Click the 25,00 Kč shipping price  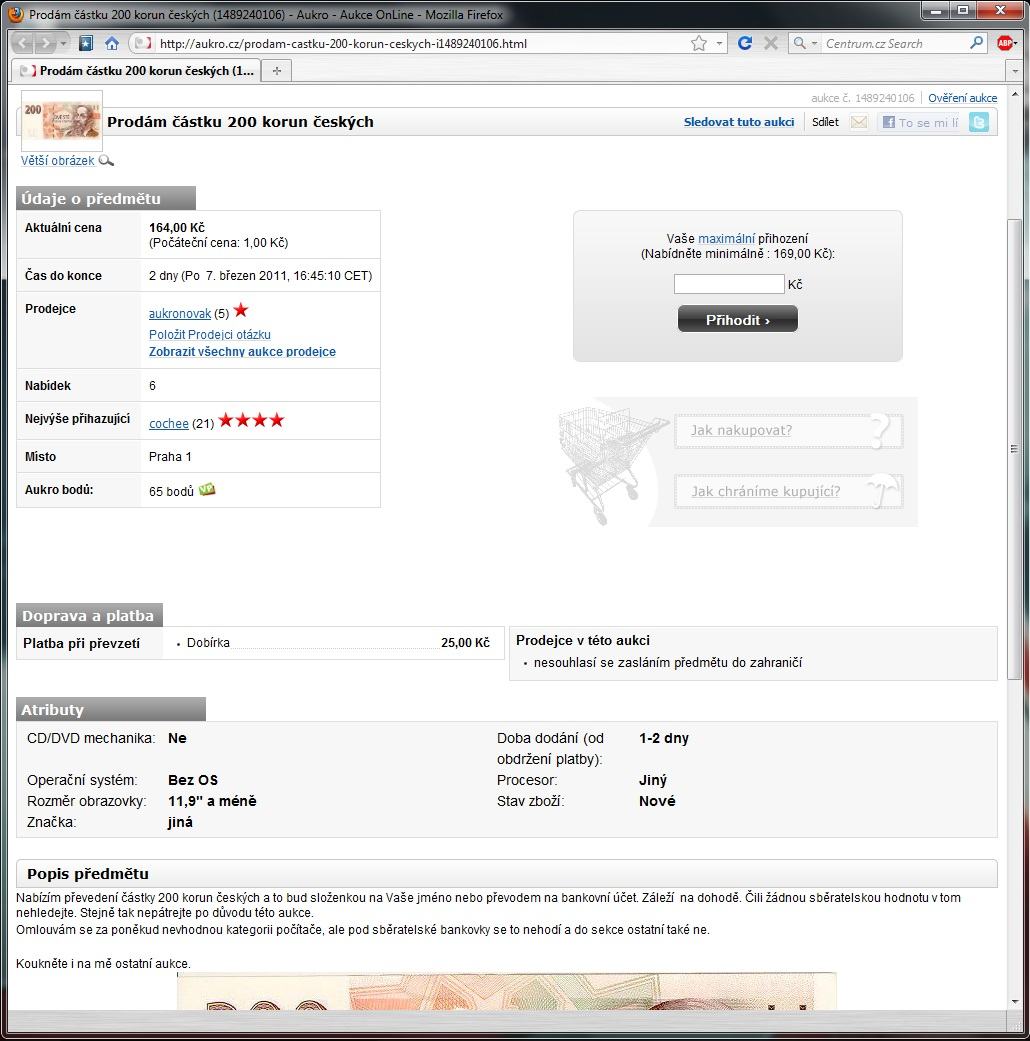point(465,643)
